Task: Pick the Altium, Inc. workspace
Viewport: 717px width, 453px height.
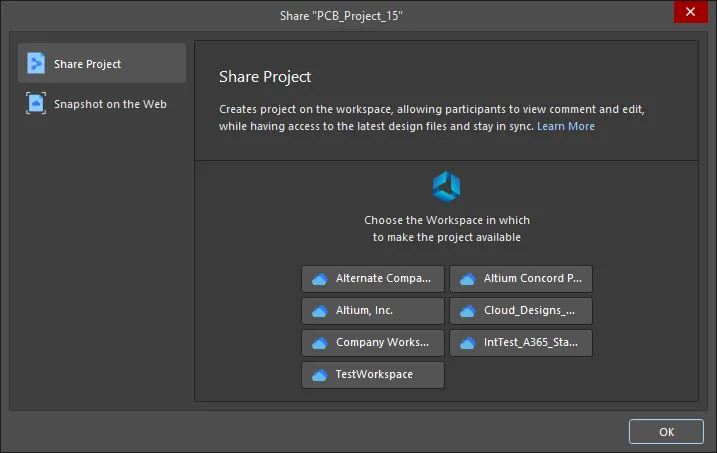Action: click(373, 311)
